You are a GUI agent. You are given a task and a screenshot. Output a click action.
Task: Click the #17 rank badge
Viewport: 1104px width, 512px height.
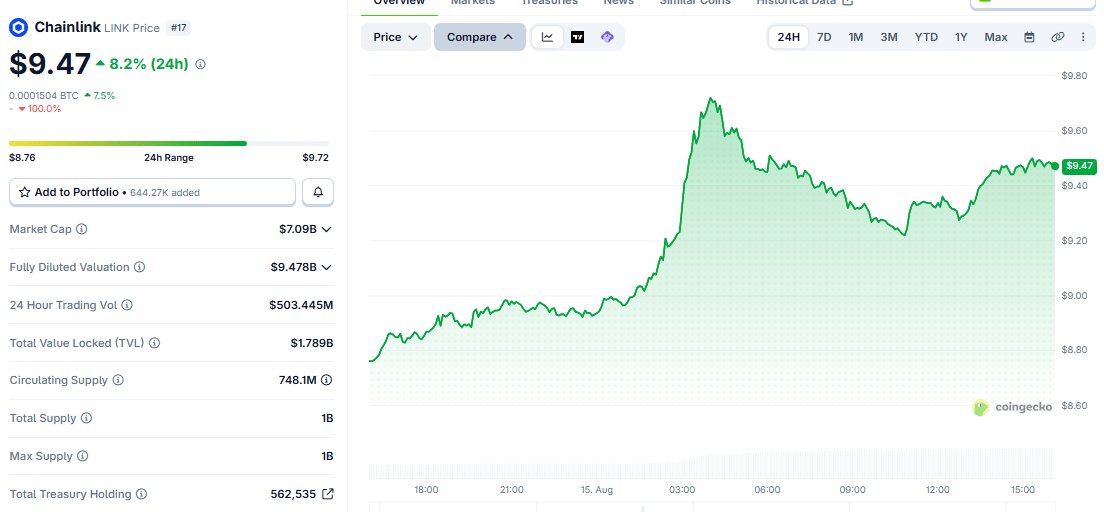(x=179, y=28)
